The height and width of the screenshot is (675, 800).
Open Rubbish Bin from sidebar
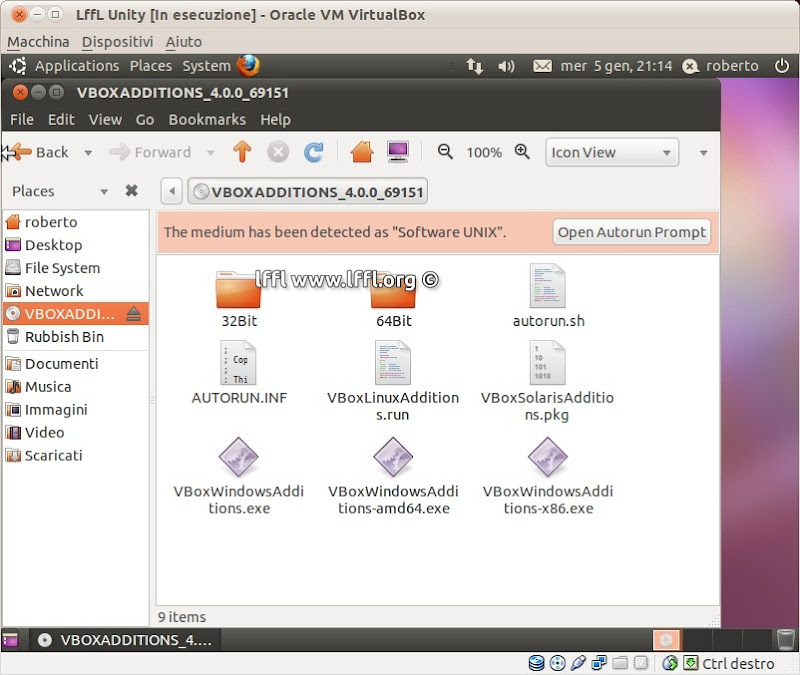(76, 337)
